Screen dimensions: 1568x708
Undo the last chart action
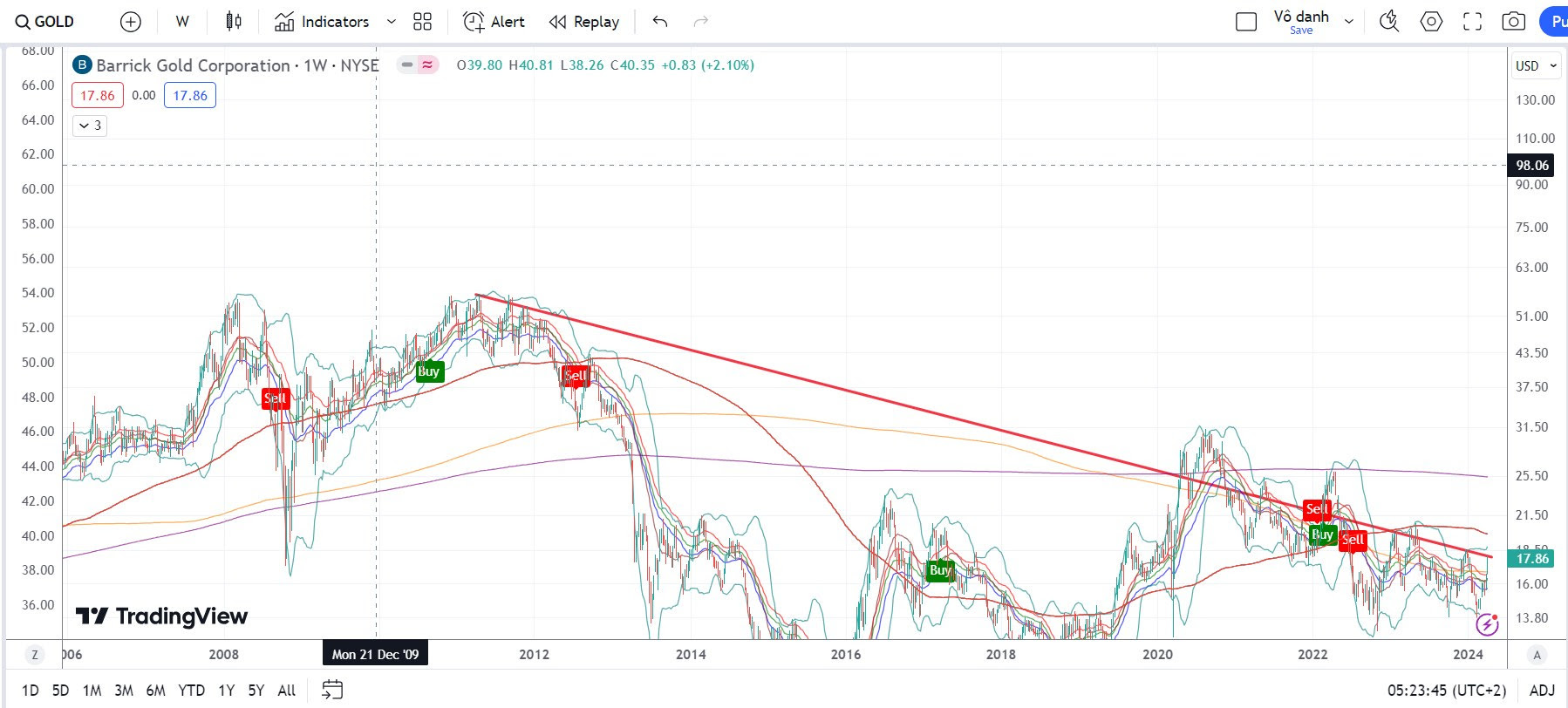pos(660,22)
